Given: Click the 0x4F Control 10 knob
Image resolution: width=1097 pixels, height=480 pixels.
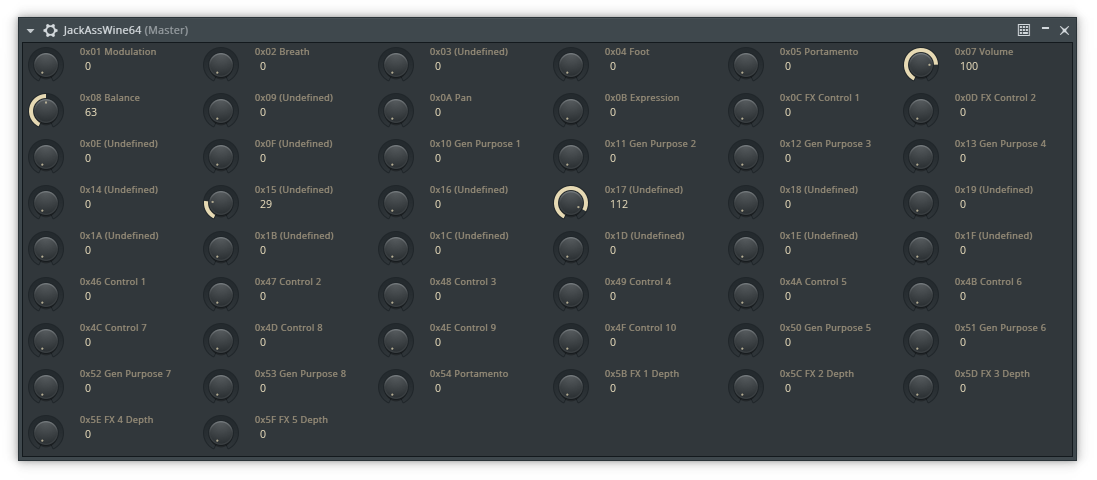Looking at the screenshot, I should pos(571,341).
